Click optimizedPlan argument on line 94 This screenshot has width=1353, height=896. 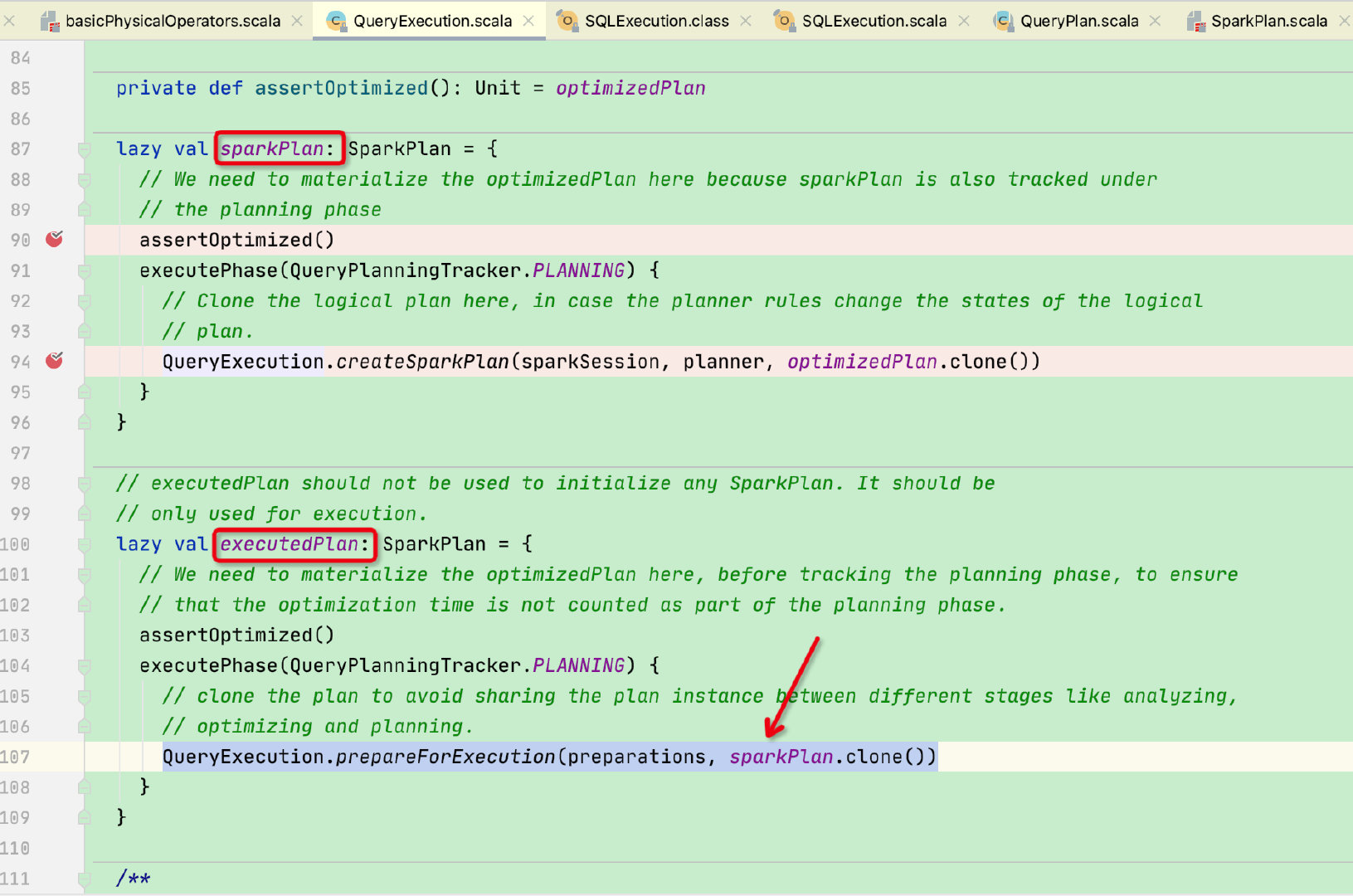[862, 362]
